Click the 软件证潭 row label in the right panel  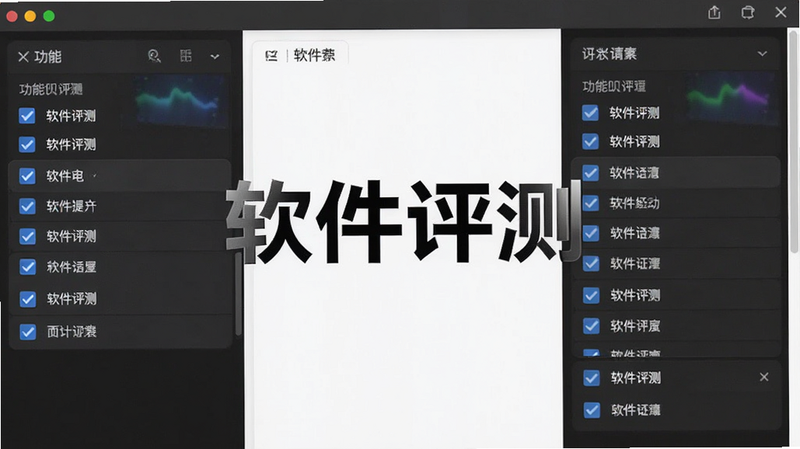635,264
